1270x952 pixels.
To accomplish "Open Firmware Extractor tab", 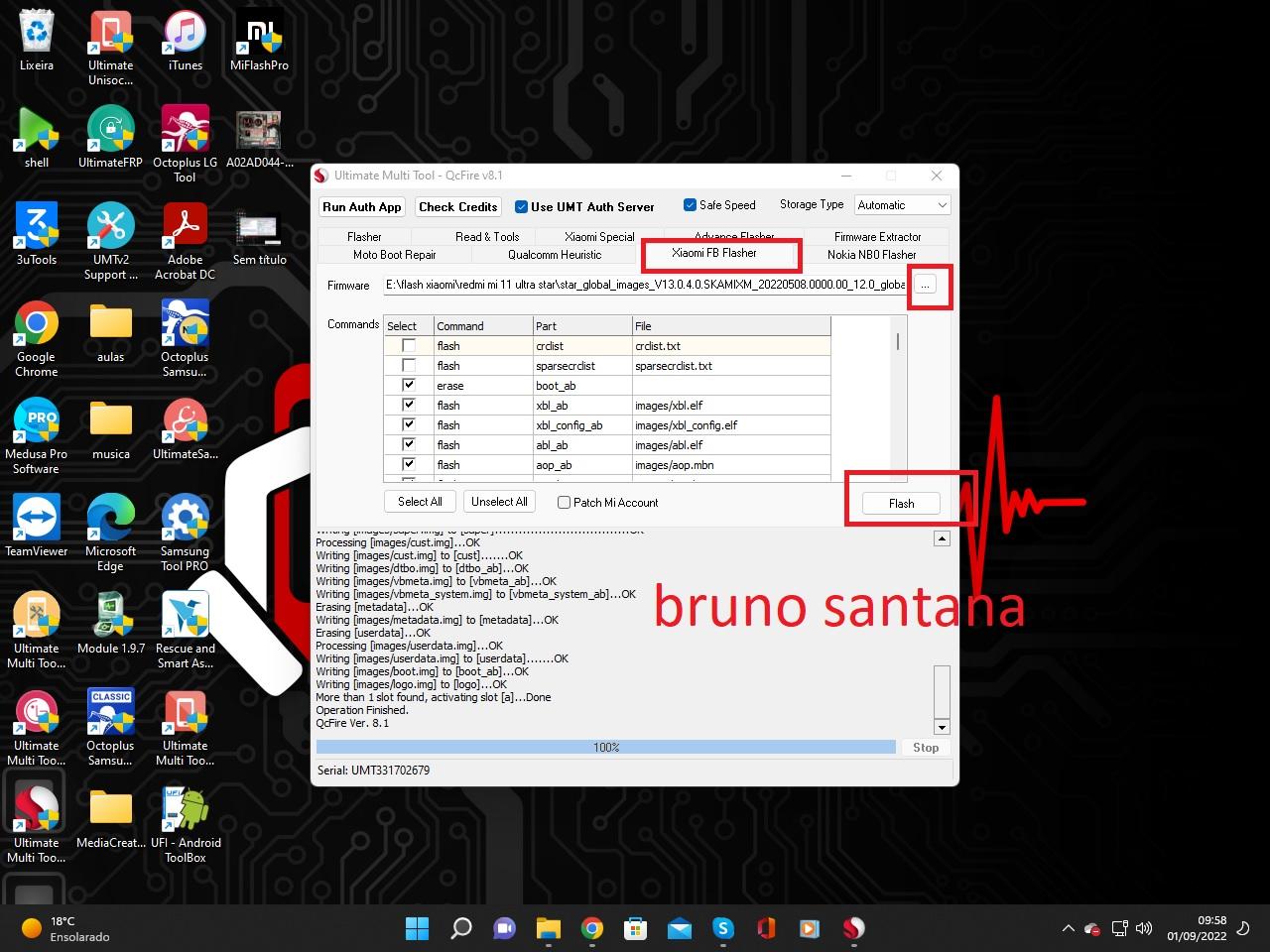I will coord(877,237).
